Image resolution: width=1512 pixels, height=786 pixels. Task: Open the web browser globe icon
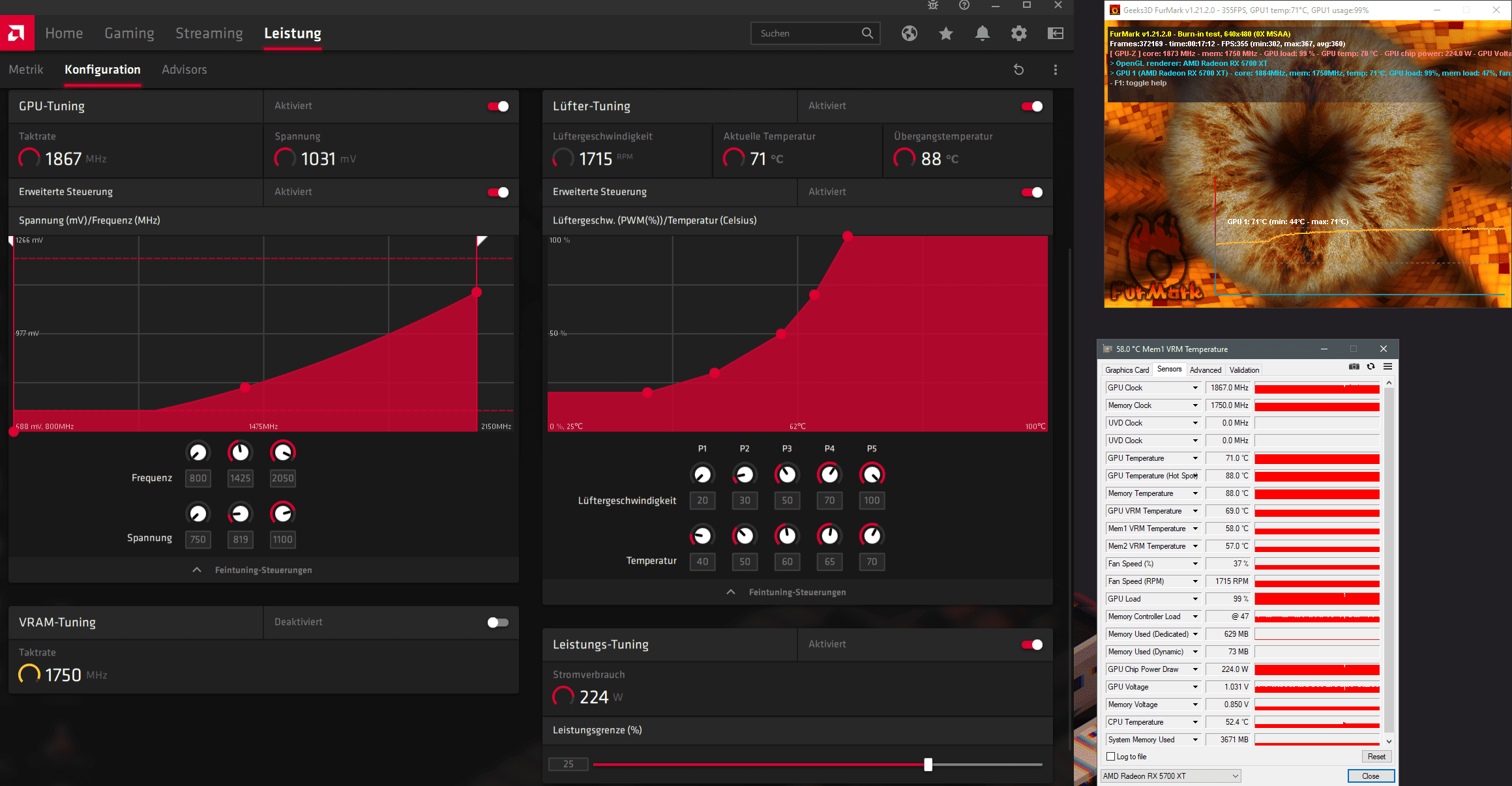point(910,33)
